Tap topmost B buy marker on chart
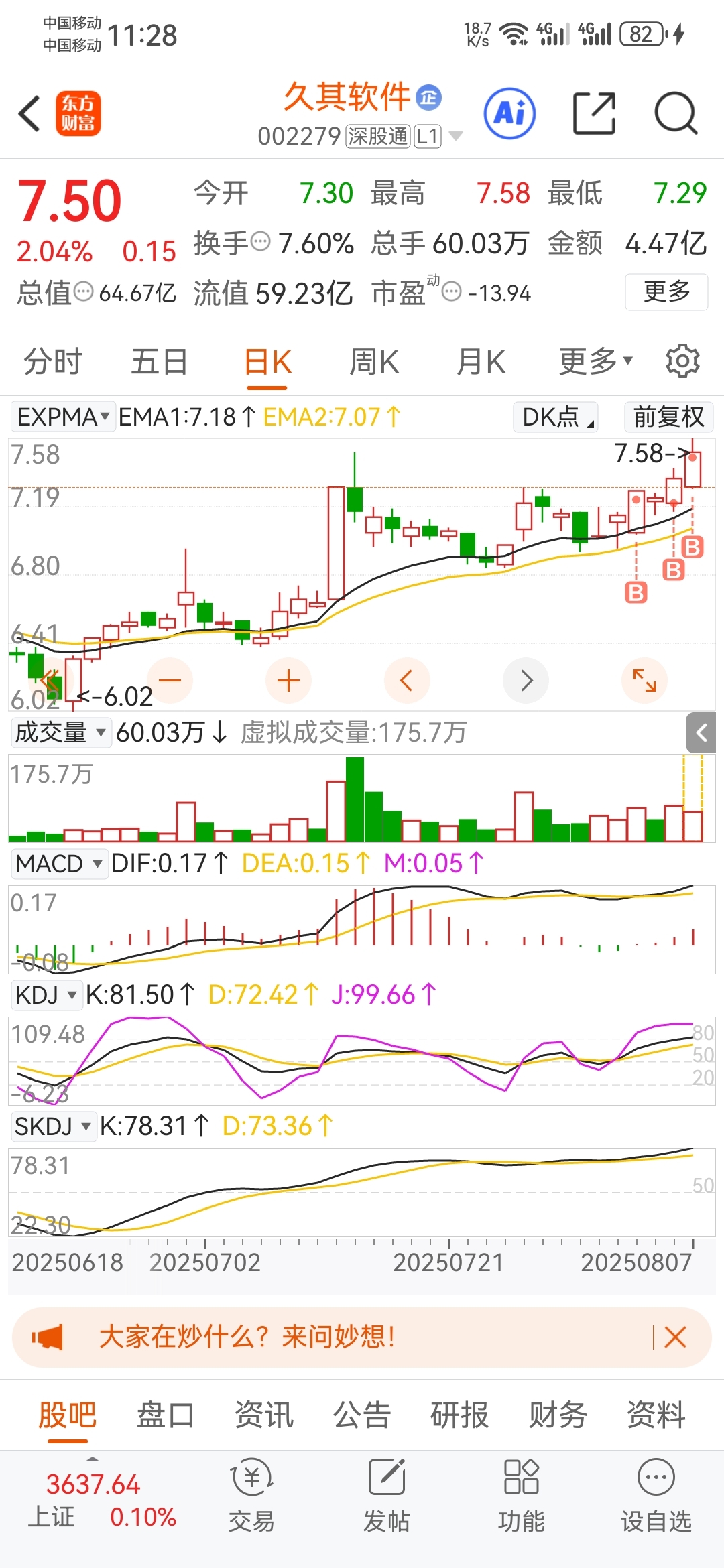Image resolution: width=724 pixels, height=1568 pixels. pyautogui.click(x=692, y=547)
